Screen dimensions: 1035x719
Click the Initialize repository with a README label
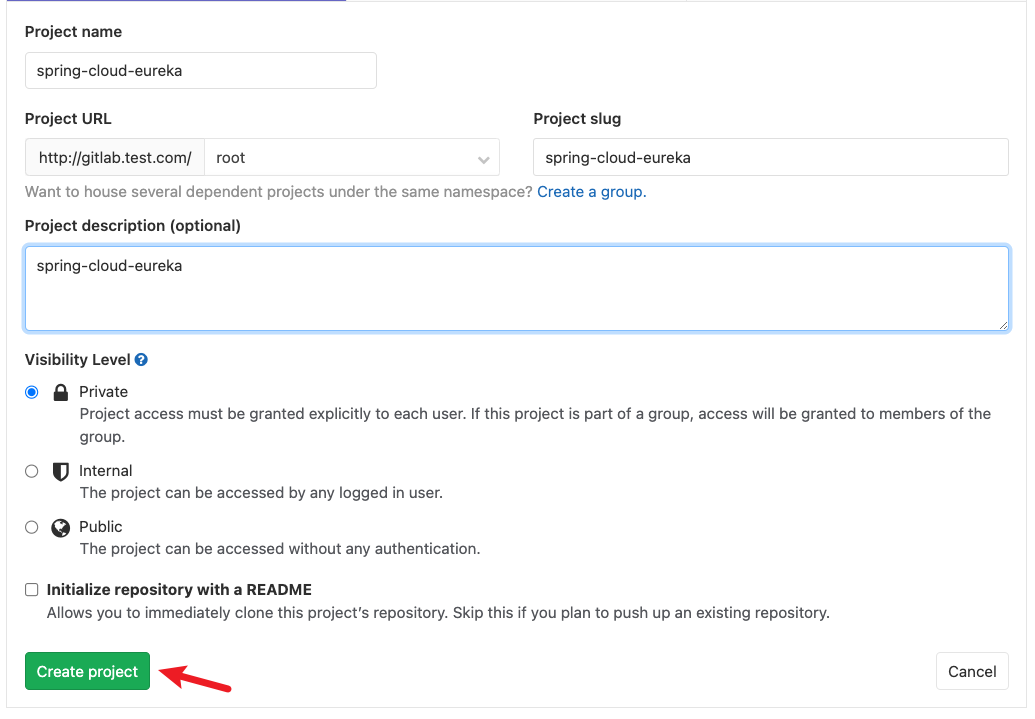click(x=179, y=590)
